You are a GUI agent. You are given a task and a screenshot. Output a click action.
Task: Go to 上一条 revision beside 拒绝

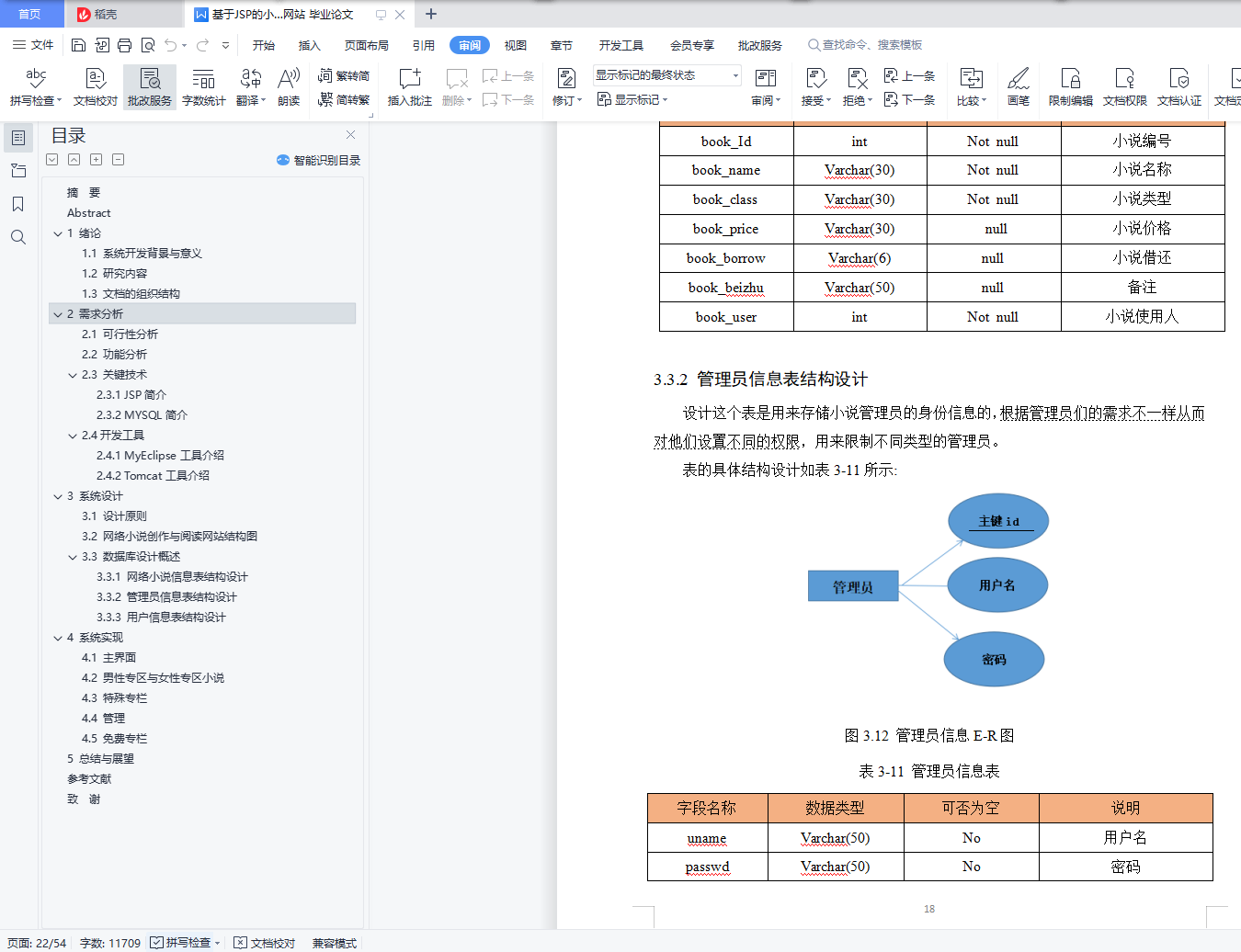(x=909, y=75)
